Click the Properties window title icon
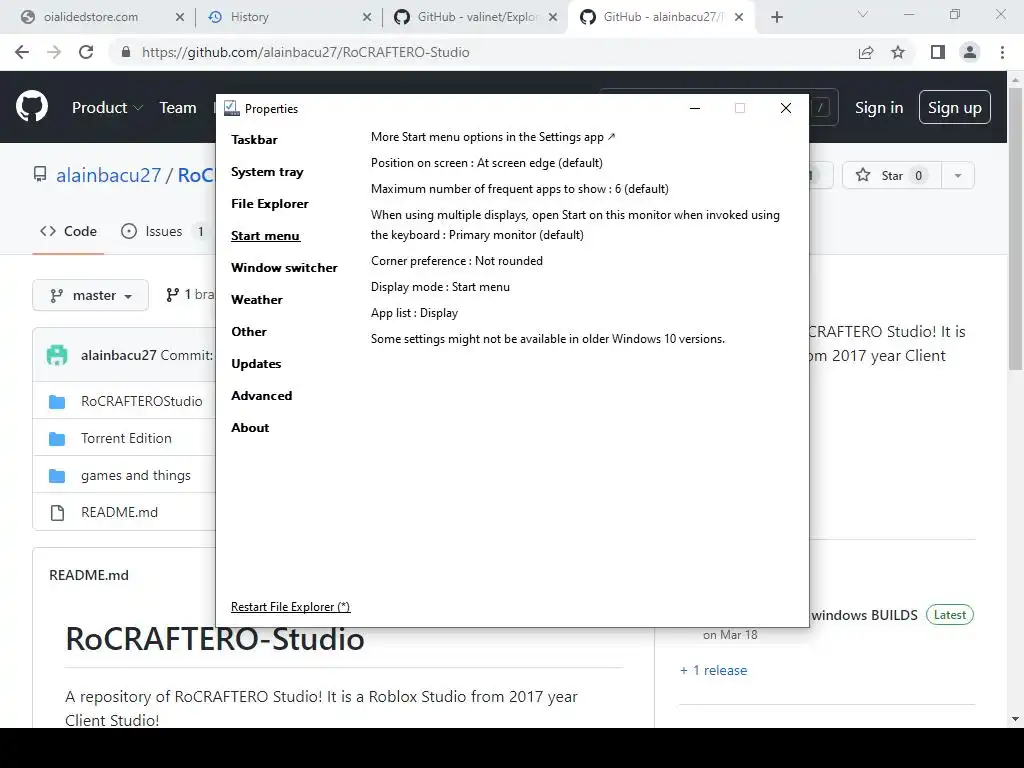This screenshot has height=768, width=1024. (x=231, y=108)
